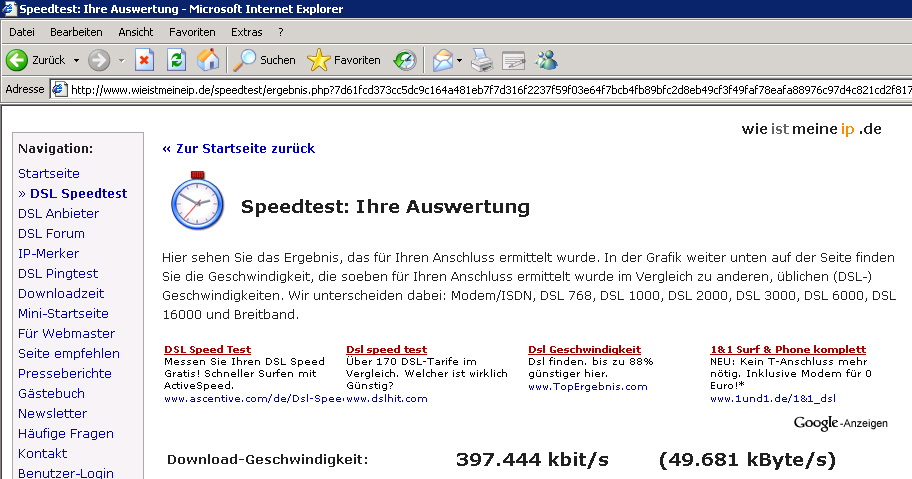Open the Datei menu
Viewport: 912px width, 479px height.
(x=22, y=32)
